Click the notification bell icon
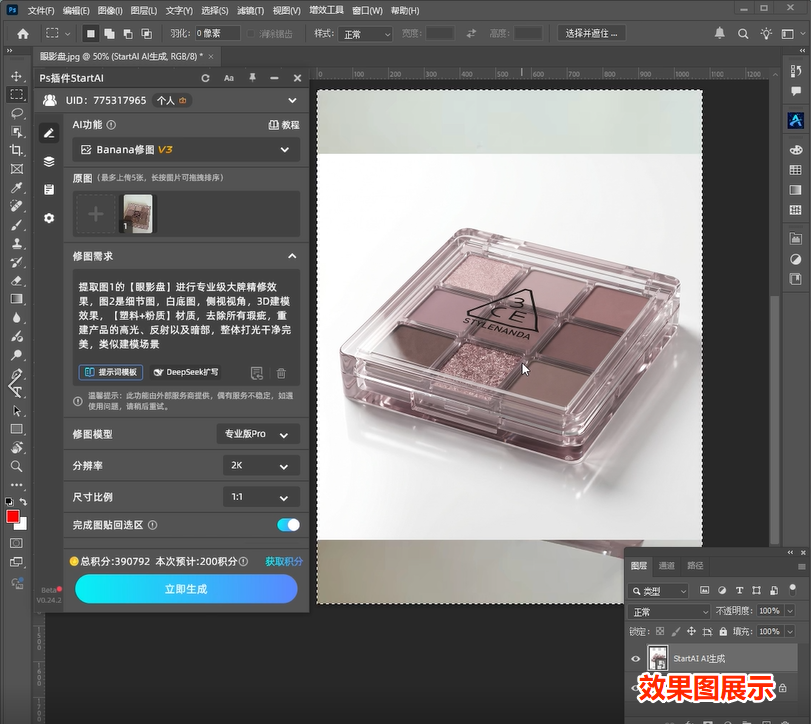811x724 pixels. tap(719, 33)
